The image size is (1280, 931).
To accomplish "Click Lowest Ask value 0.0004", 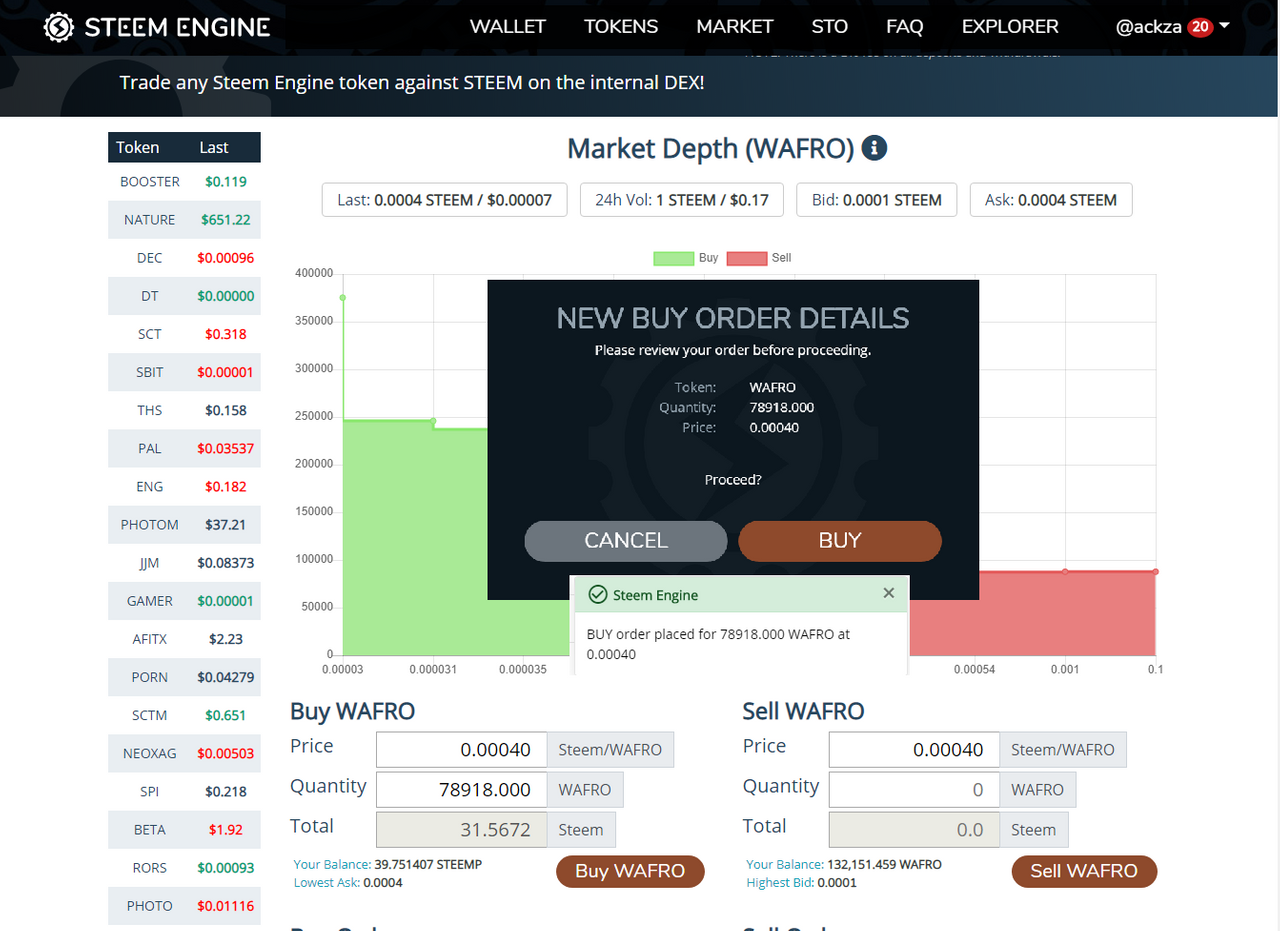I will tap(383, 883).
